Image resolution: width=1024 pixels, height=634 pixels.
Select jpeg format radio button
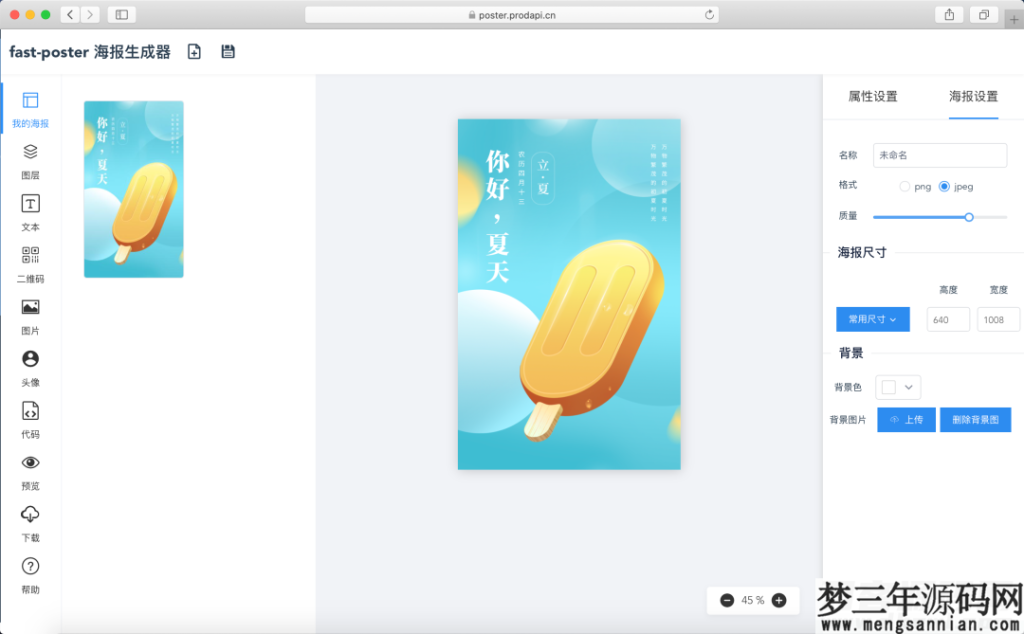(944, 186)
